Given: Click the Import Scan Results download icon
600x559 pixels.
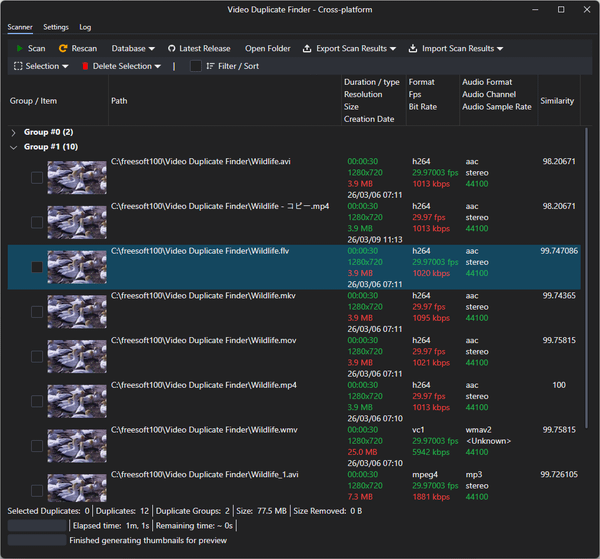Looking at the screenshot, I should coord(415,48).
